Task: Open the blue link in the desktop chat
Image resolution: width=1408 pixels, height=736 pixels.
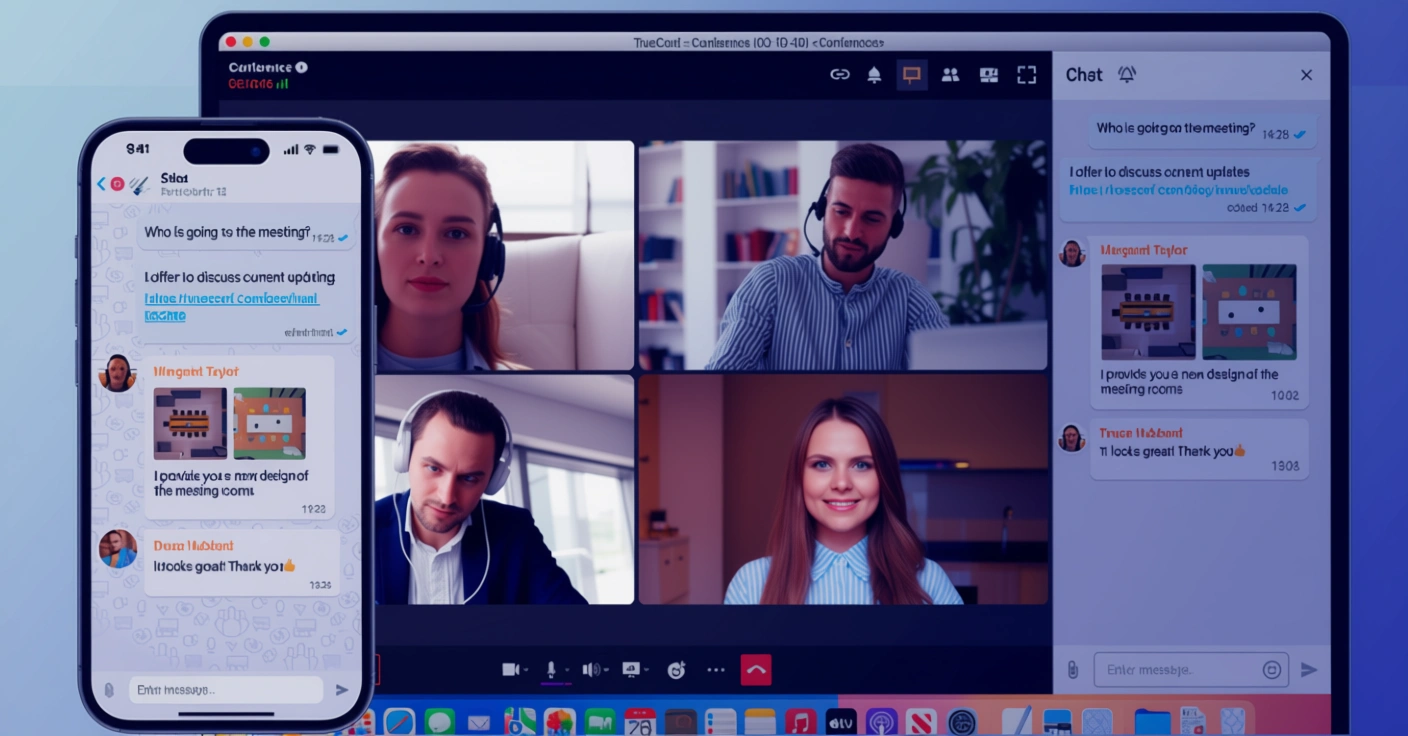Action: pyautogui.click(x=1178, y=190)
